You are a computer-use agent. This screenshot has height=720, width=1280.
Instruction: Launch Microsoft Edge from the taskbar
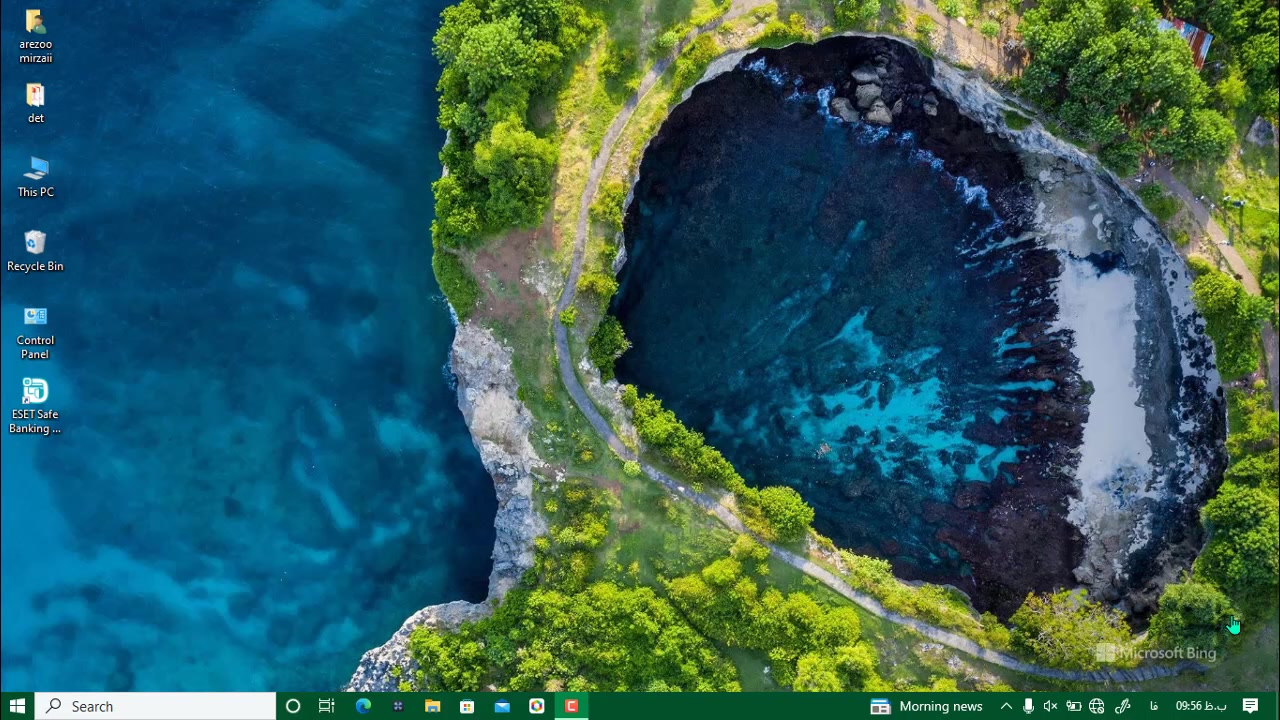pos(363,706)
